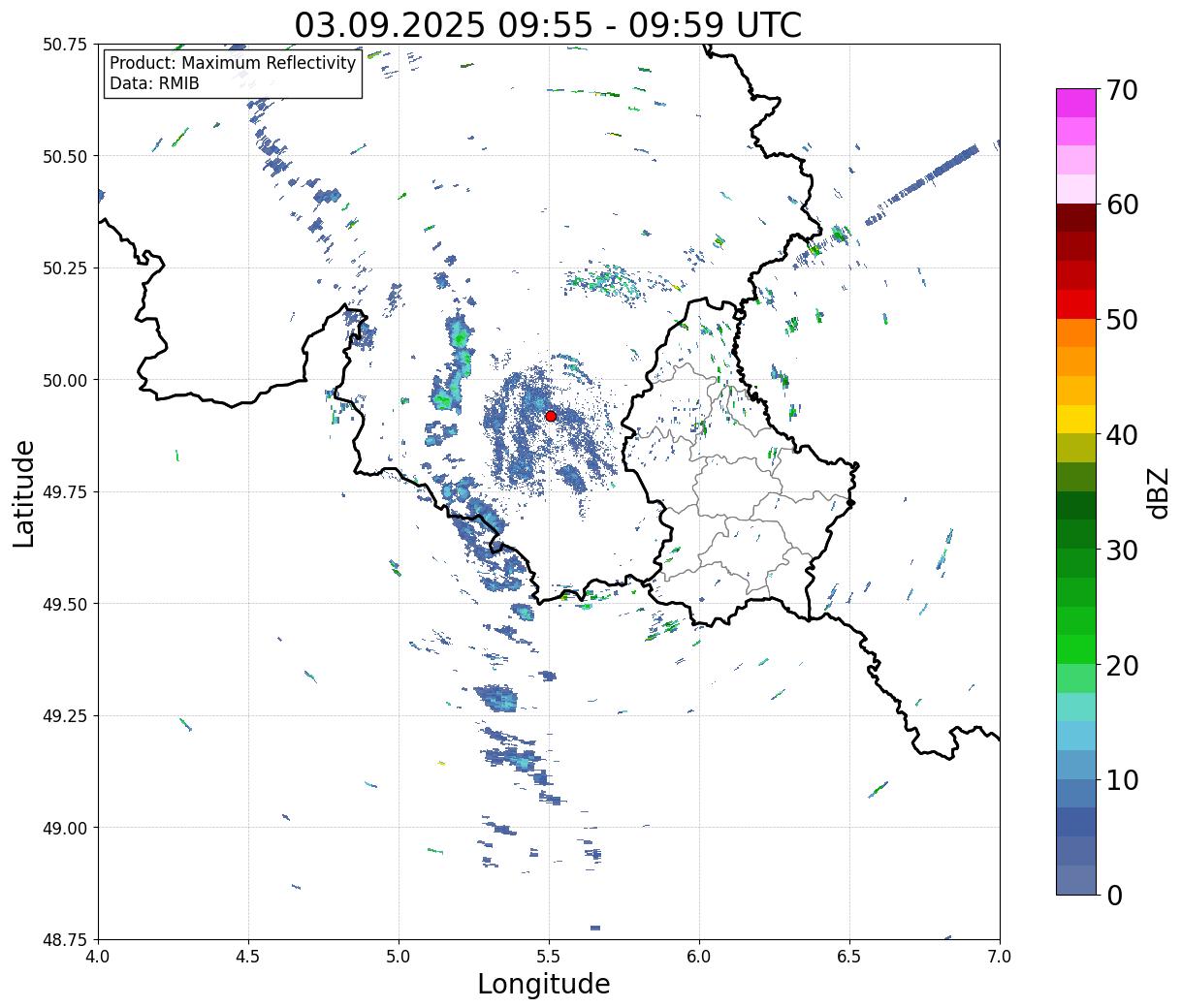Click latitude tick label 49.75
Screen dimensions: 1182x1008
[64, 492]
